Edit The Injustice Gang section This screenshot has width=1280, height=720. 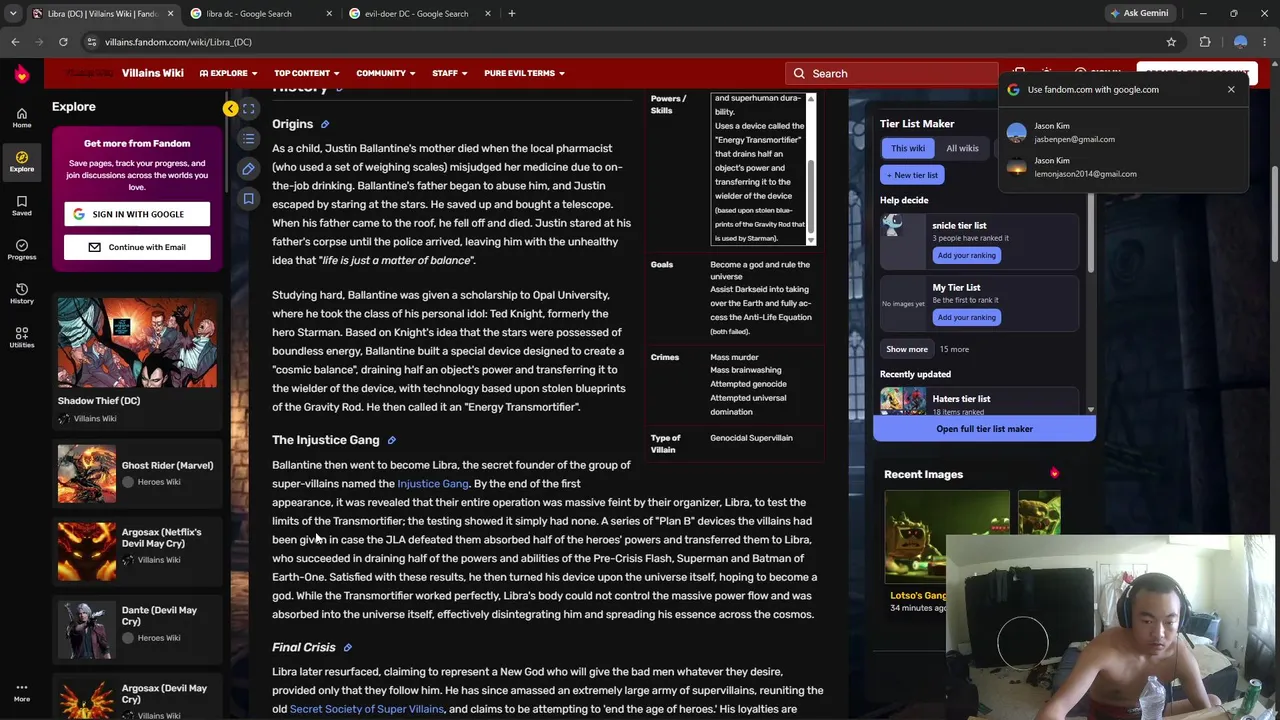pyautogui.click(x=391, y=440)
